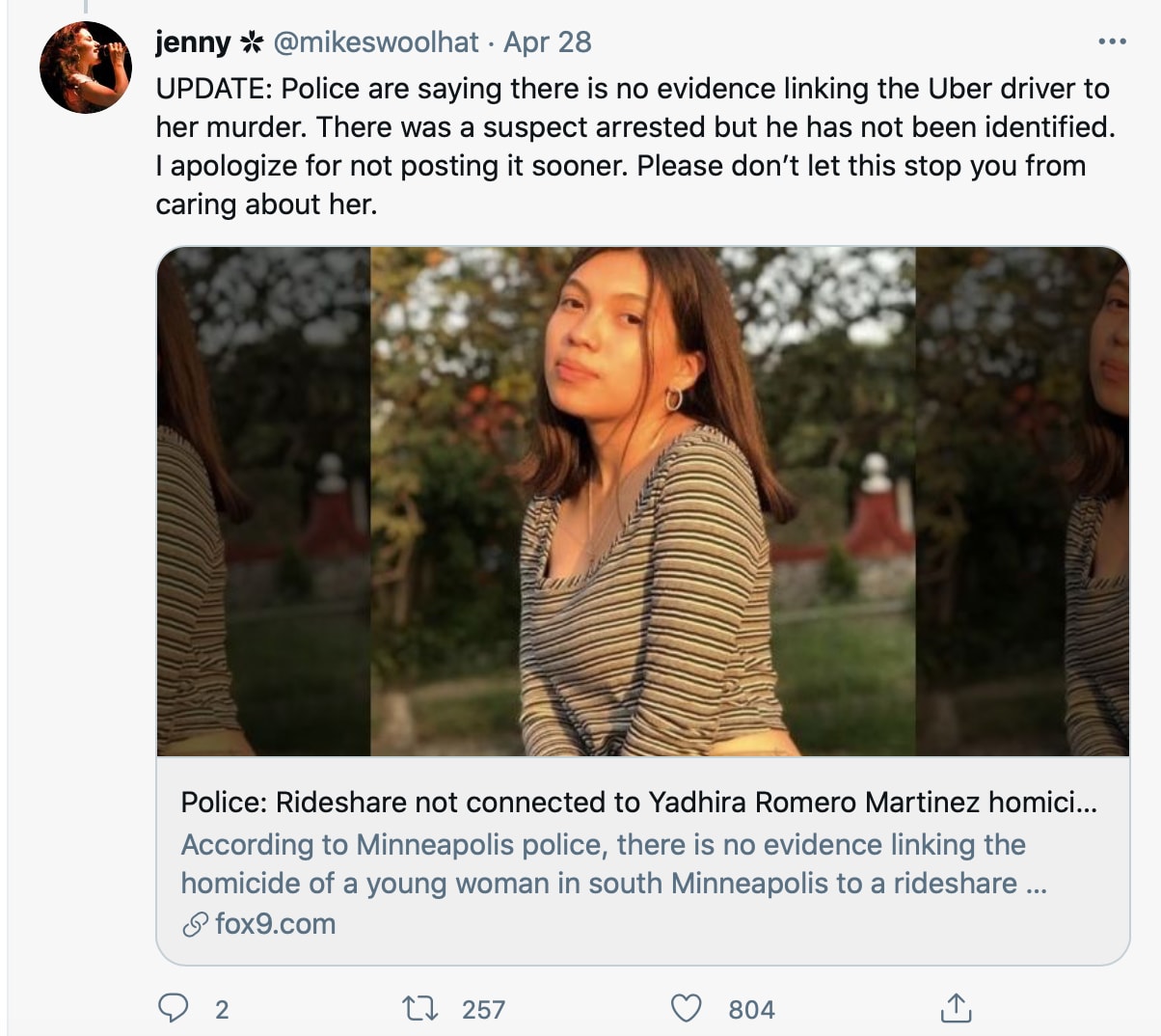Visit the @mikeswoolhat handle
The width and height of the screenshot is (1161, 1036).
376,42
